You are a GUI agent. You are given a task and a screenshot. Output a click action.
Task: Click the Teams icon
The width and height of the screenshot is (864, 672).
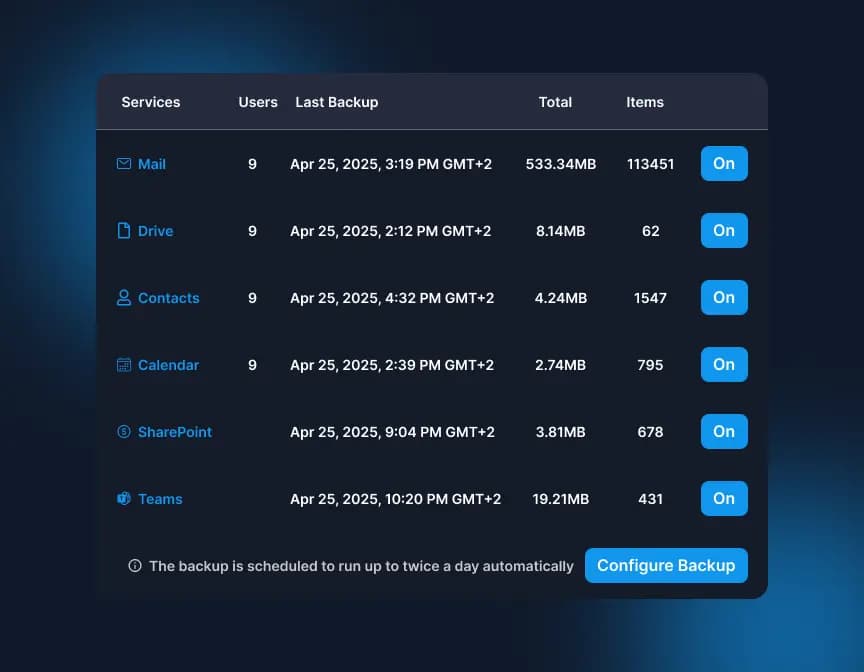point(123,498)
